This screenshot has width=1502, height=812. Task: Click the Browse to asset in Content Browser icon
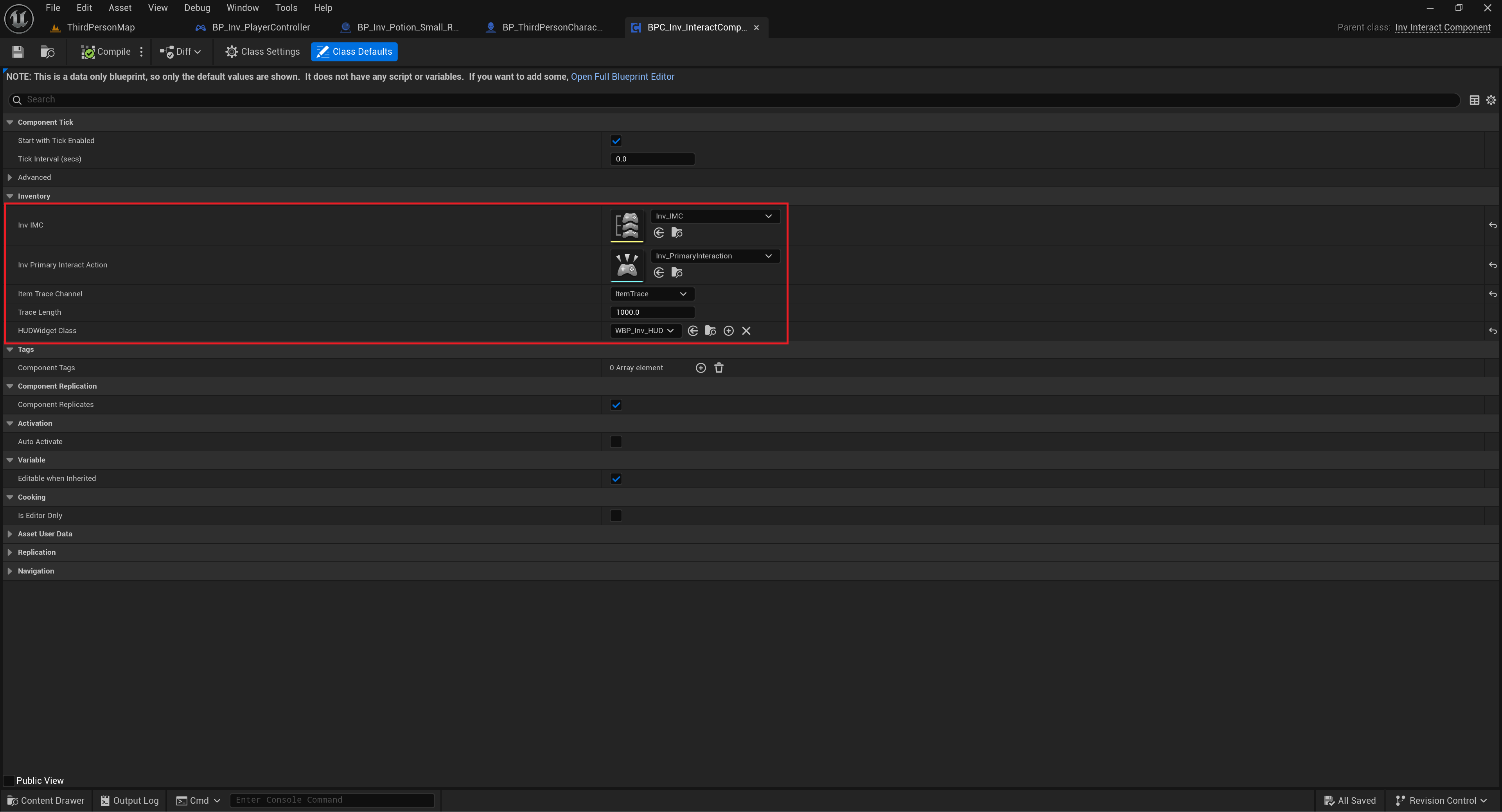[x=47, y=51]
